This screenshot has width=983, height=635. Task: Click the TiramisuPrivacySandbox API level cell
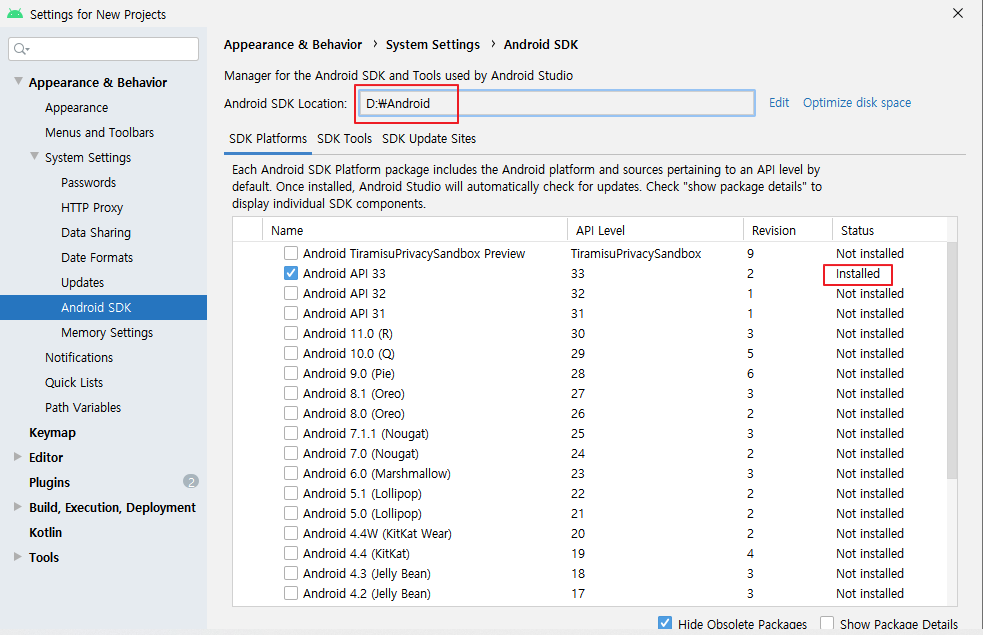[636, 254]
